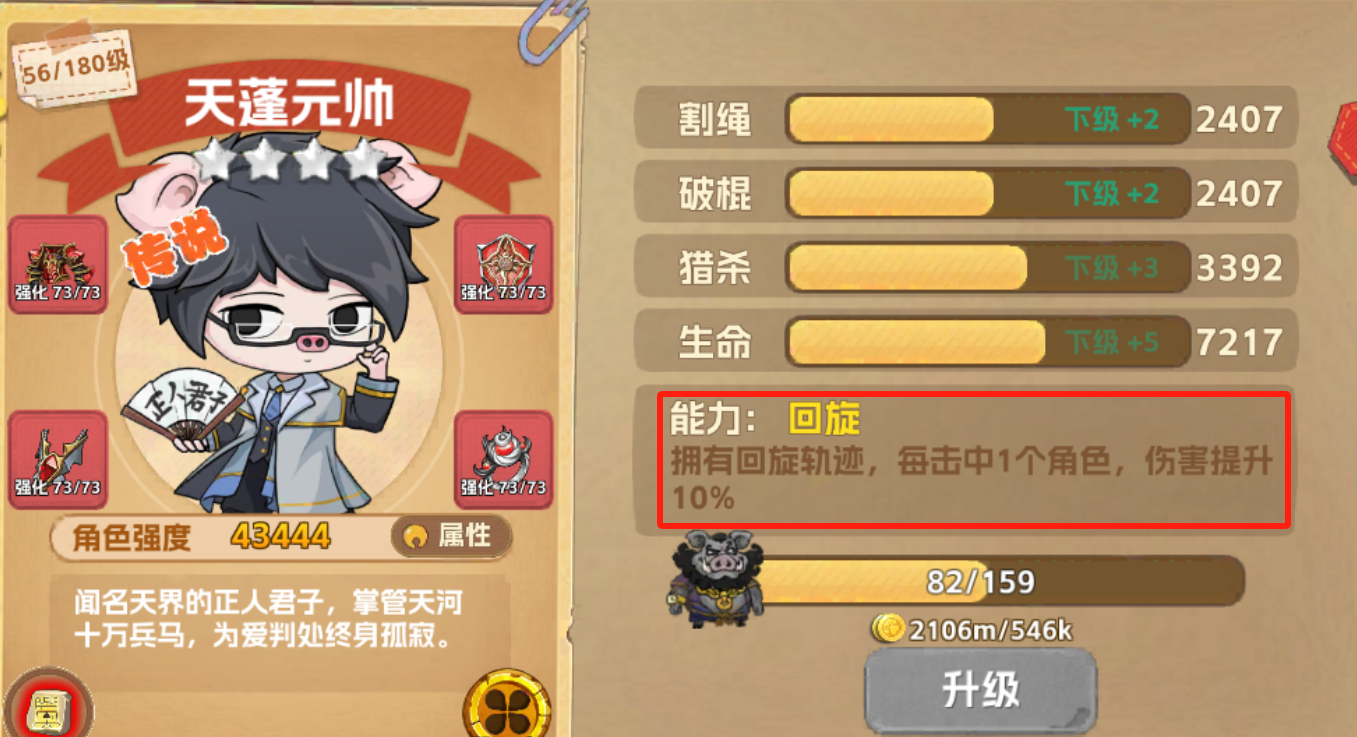The image size is (1357, 737).
Task: Click the 回旋 ability description box
Action: [x=973, y=459]
